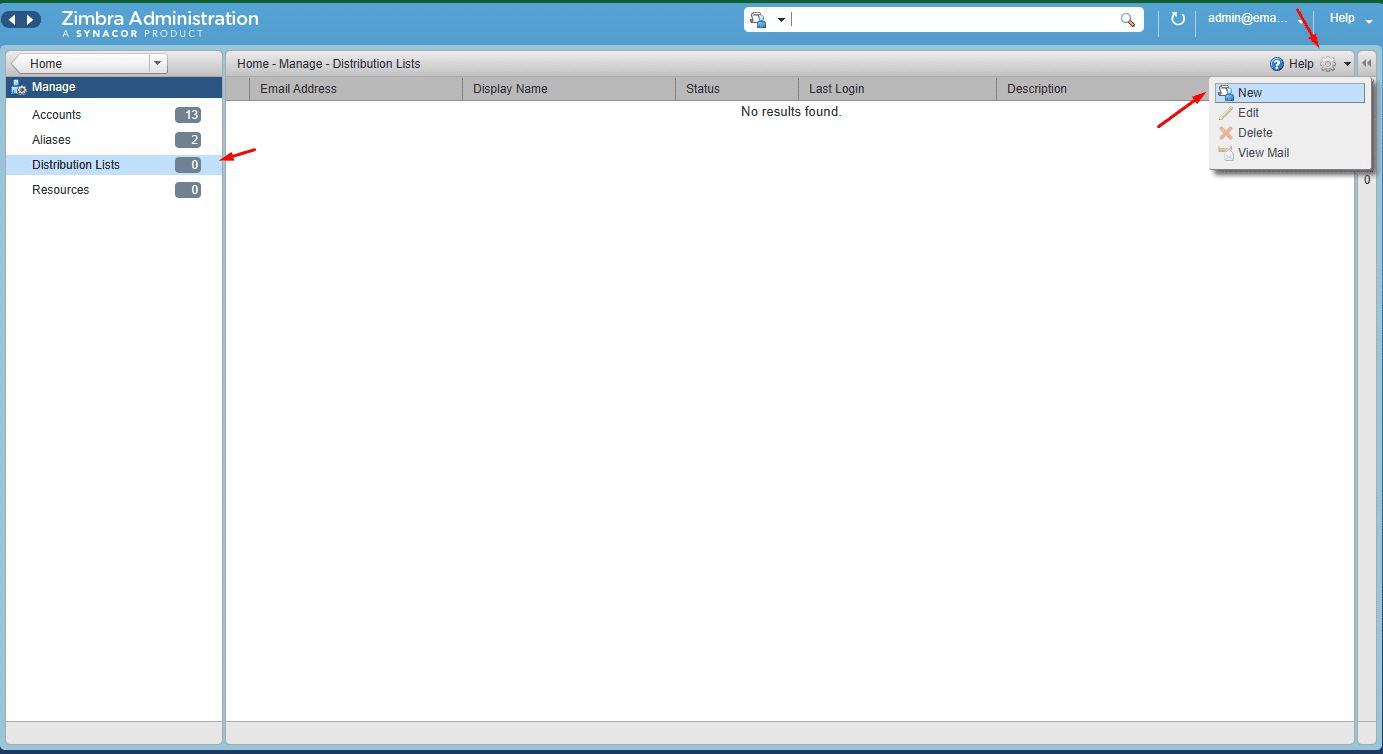Sort by Display Name column header
This screenshot has height=754, width=1383.
[569, 89]
